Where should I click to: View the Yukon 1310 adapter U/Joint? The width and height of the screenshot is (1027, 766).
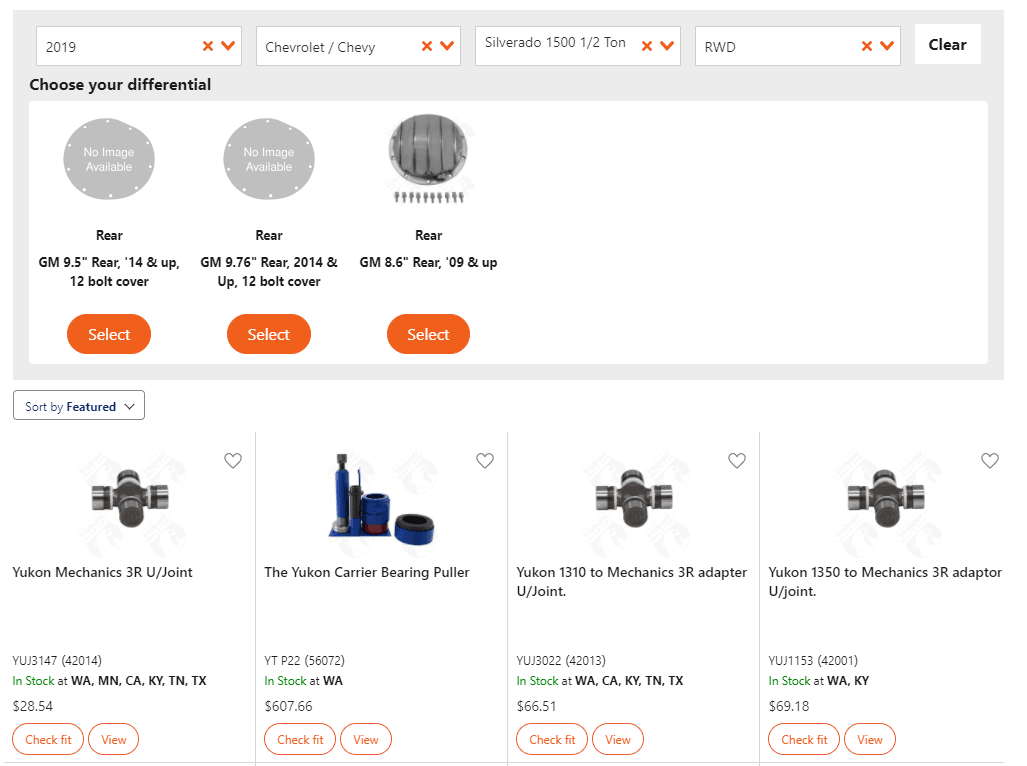(617, 739)
